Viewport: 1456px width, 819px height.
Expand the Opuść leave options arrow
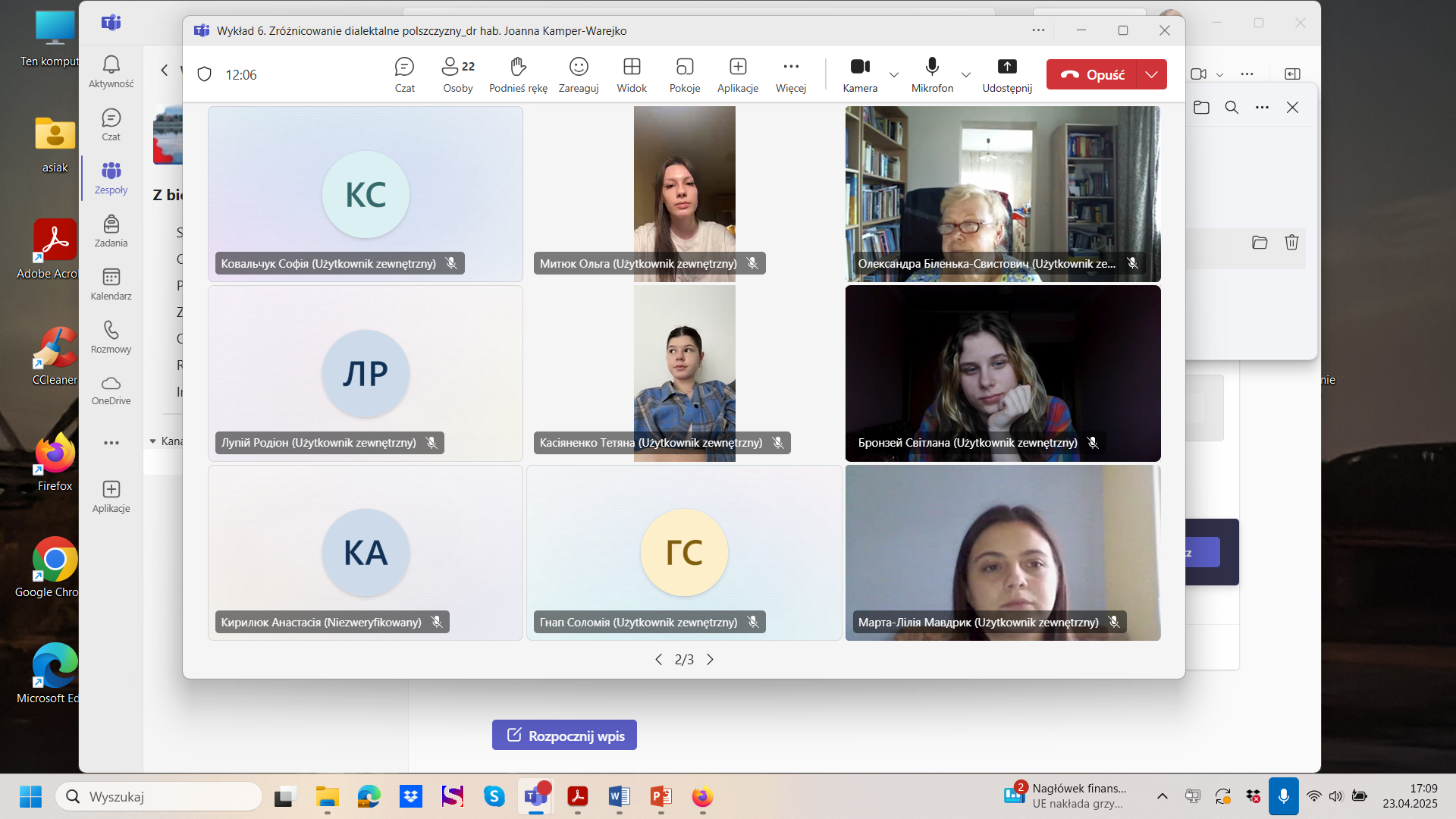[1151, 74]
